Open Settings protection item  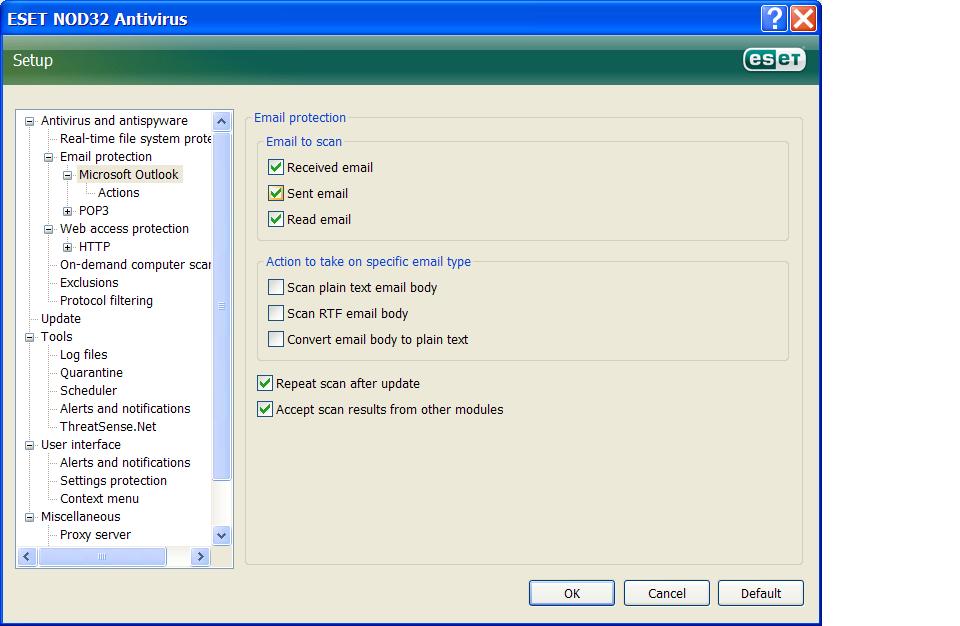point(113,481)
